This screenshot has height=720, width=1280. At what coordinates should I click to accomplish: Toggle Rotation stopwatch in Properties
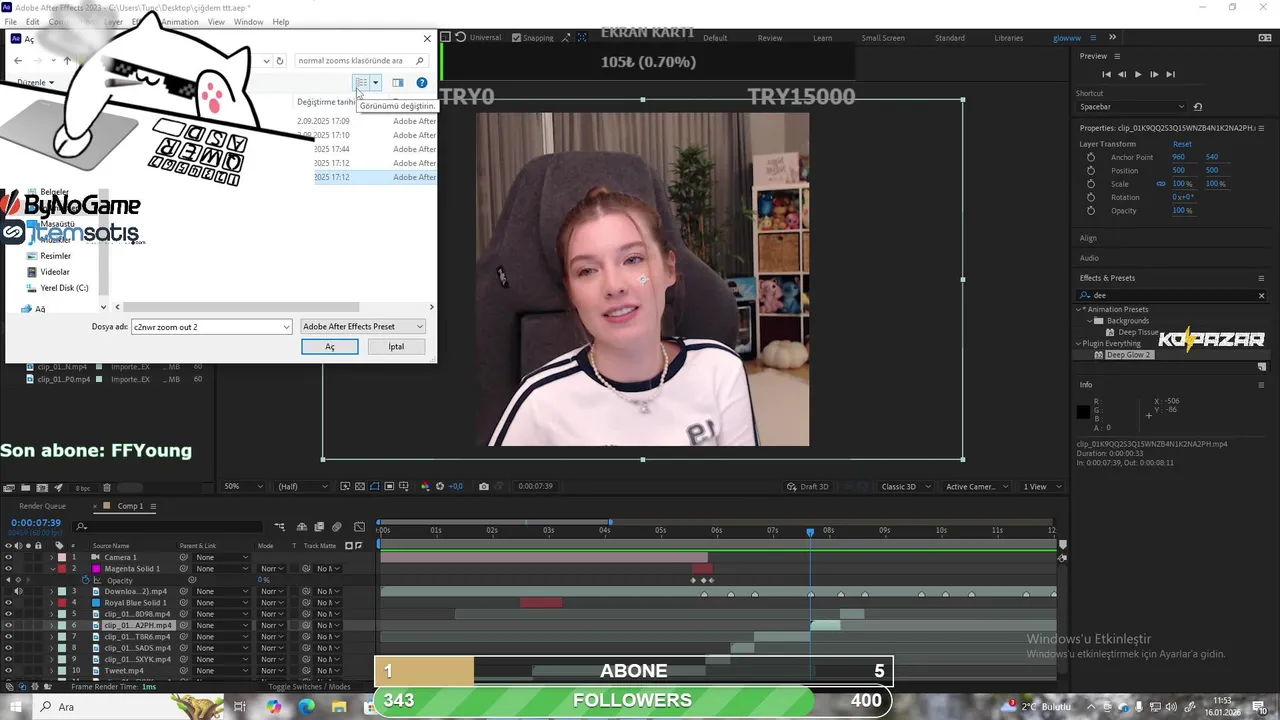pos(1090,197)
